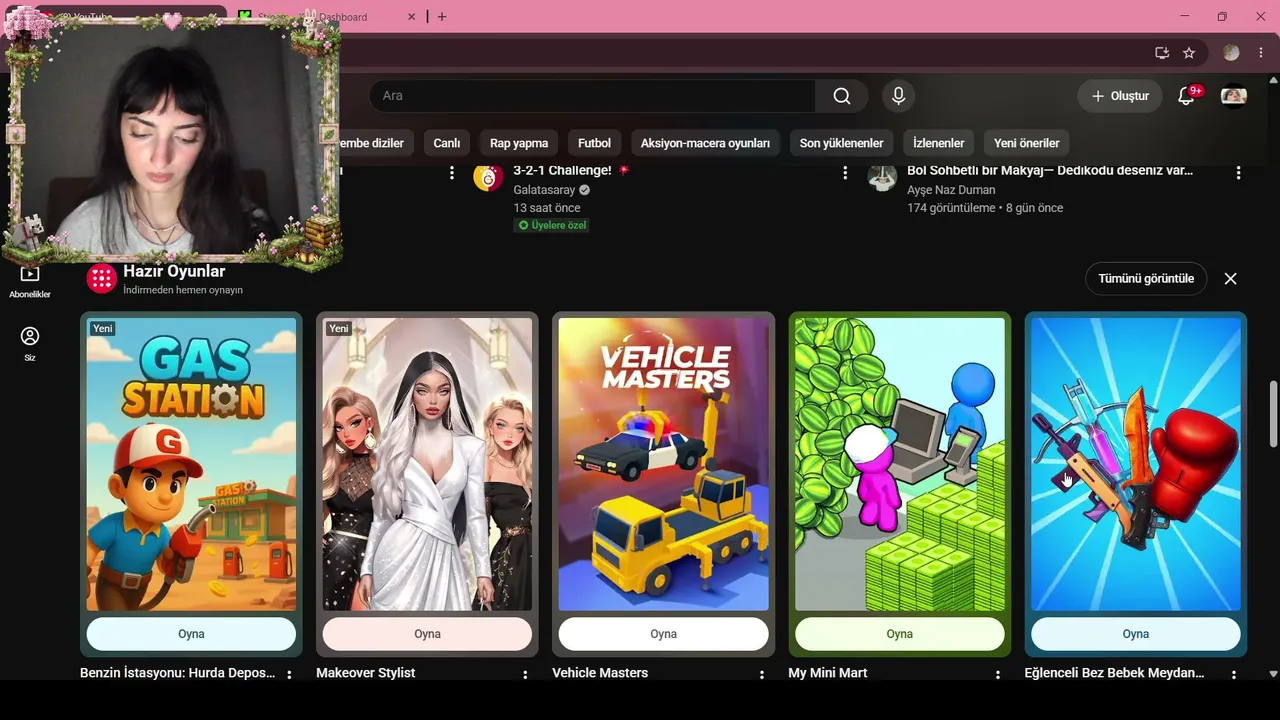Open the more options menu left of the Galatasaray avatar

pos(451,173)
